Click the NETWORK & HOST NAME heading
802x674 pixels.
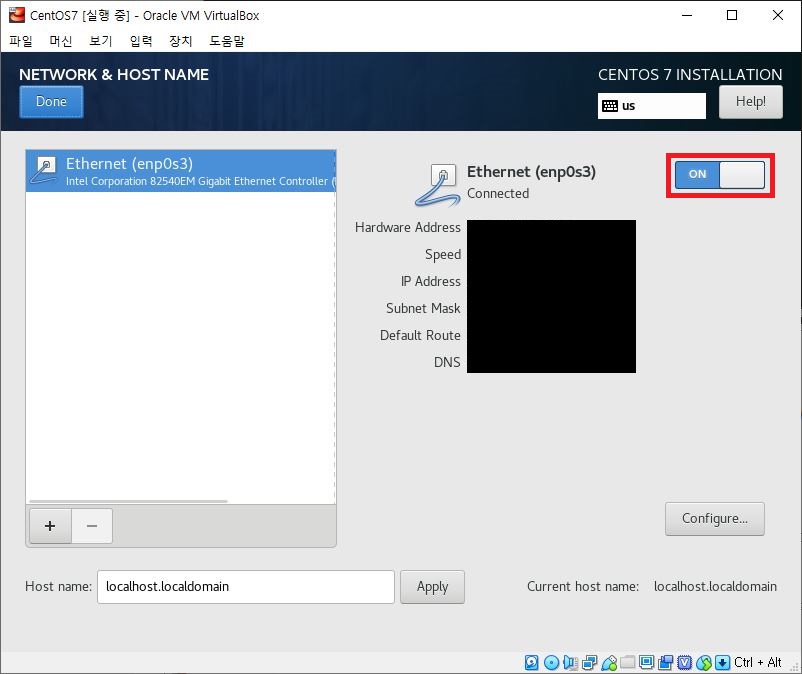114,75
